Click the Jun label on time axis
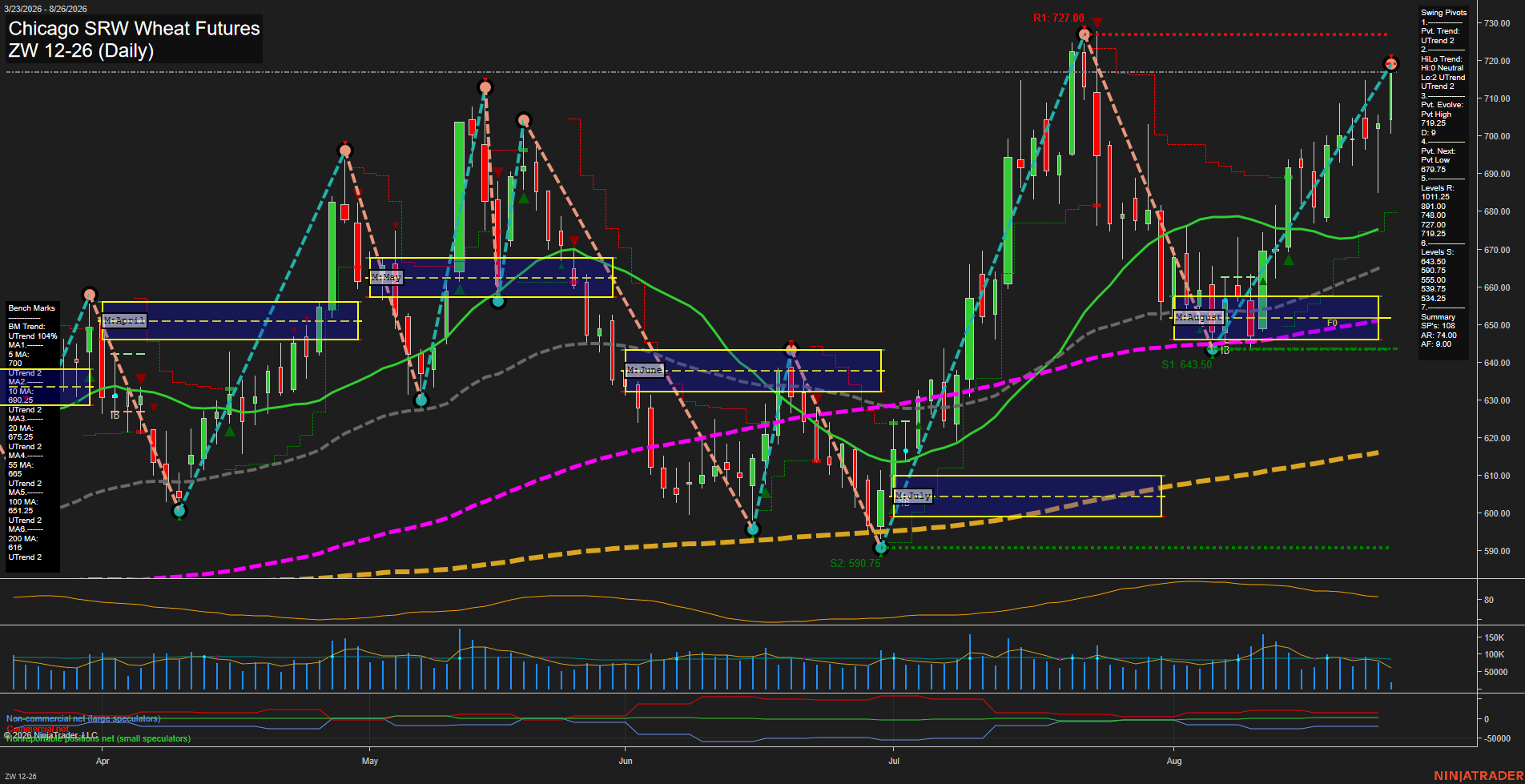The image size is (1525, 784). tap(626, 761)
